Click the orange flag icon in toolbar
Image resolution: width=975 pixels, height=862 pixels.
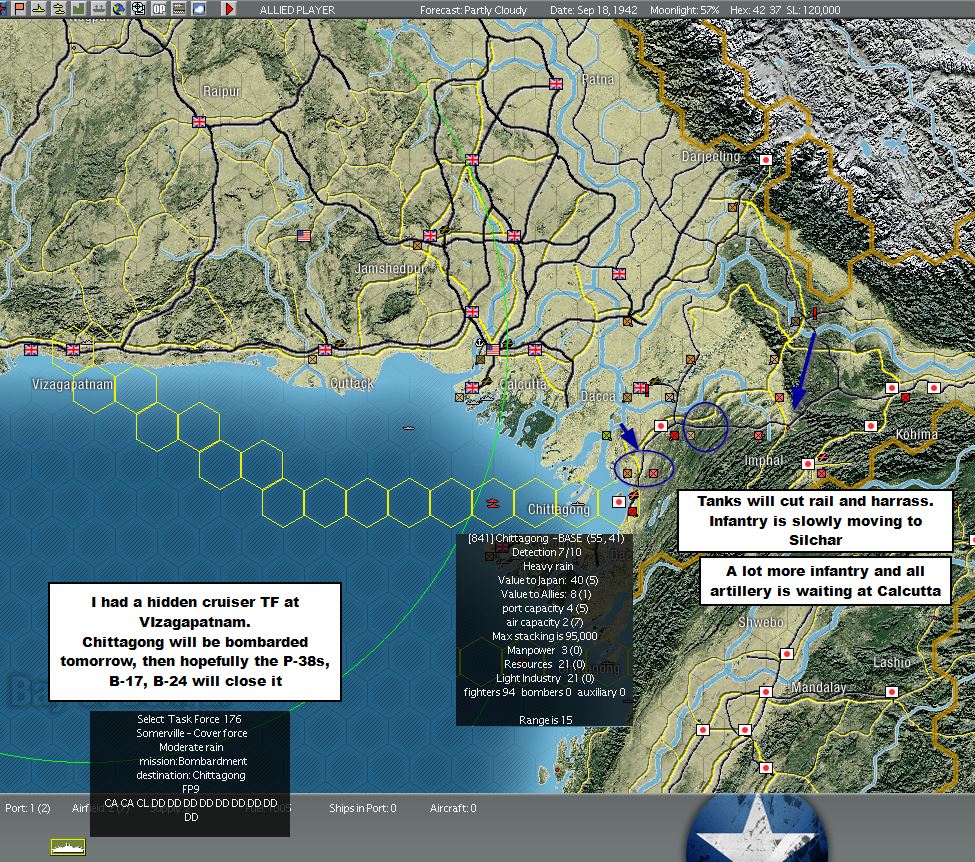[19, 9]
